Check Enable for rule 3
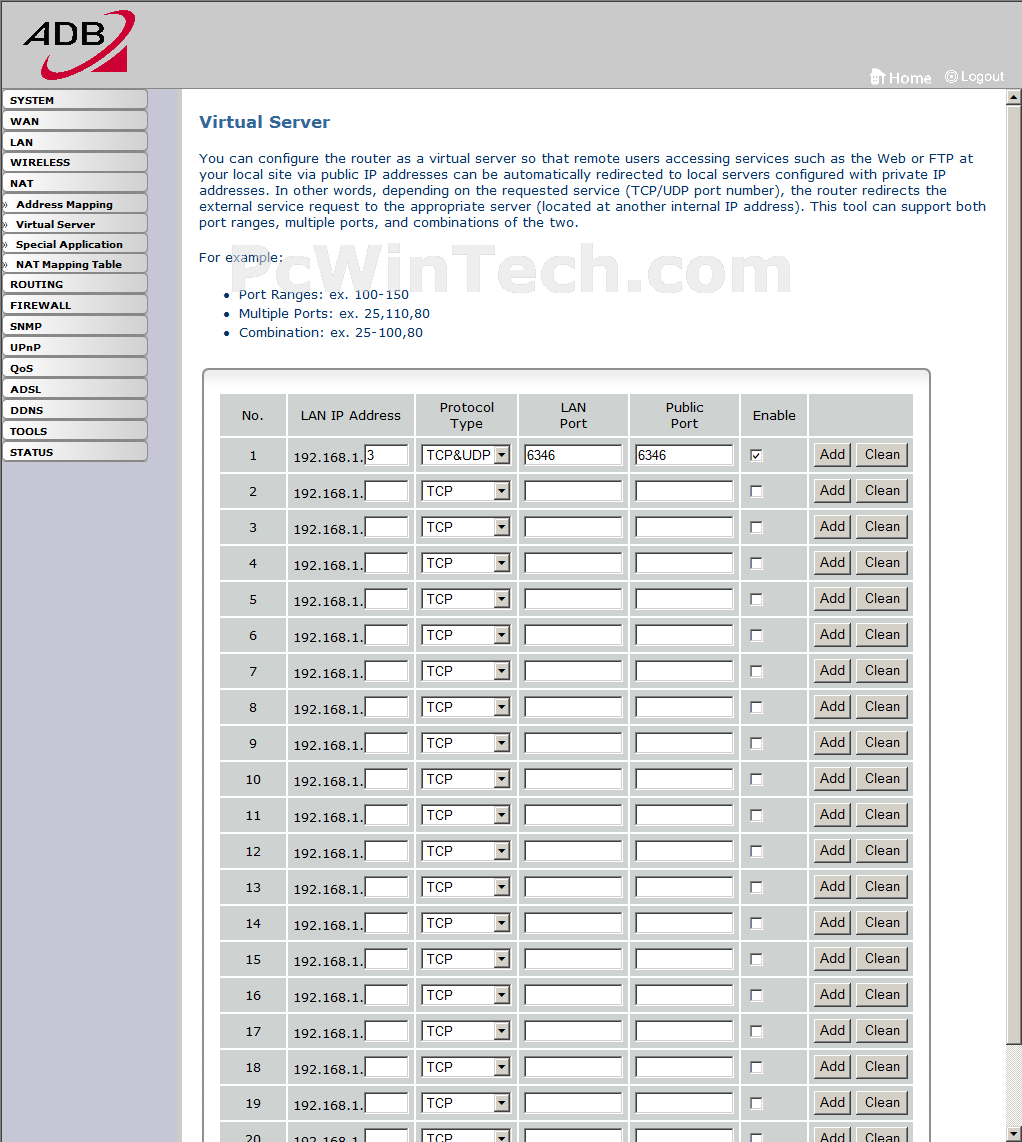This screenshot has height=1142, width=1022. (x=756, y=527)
